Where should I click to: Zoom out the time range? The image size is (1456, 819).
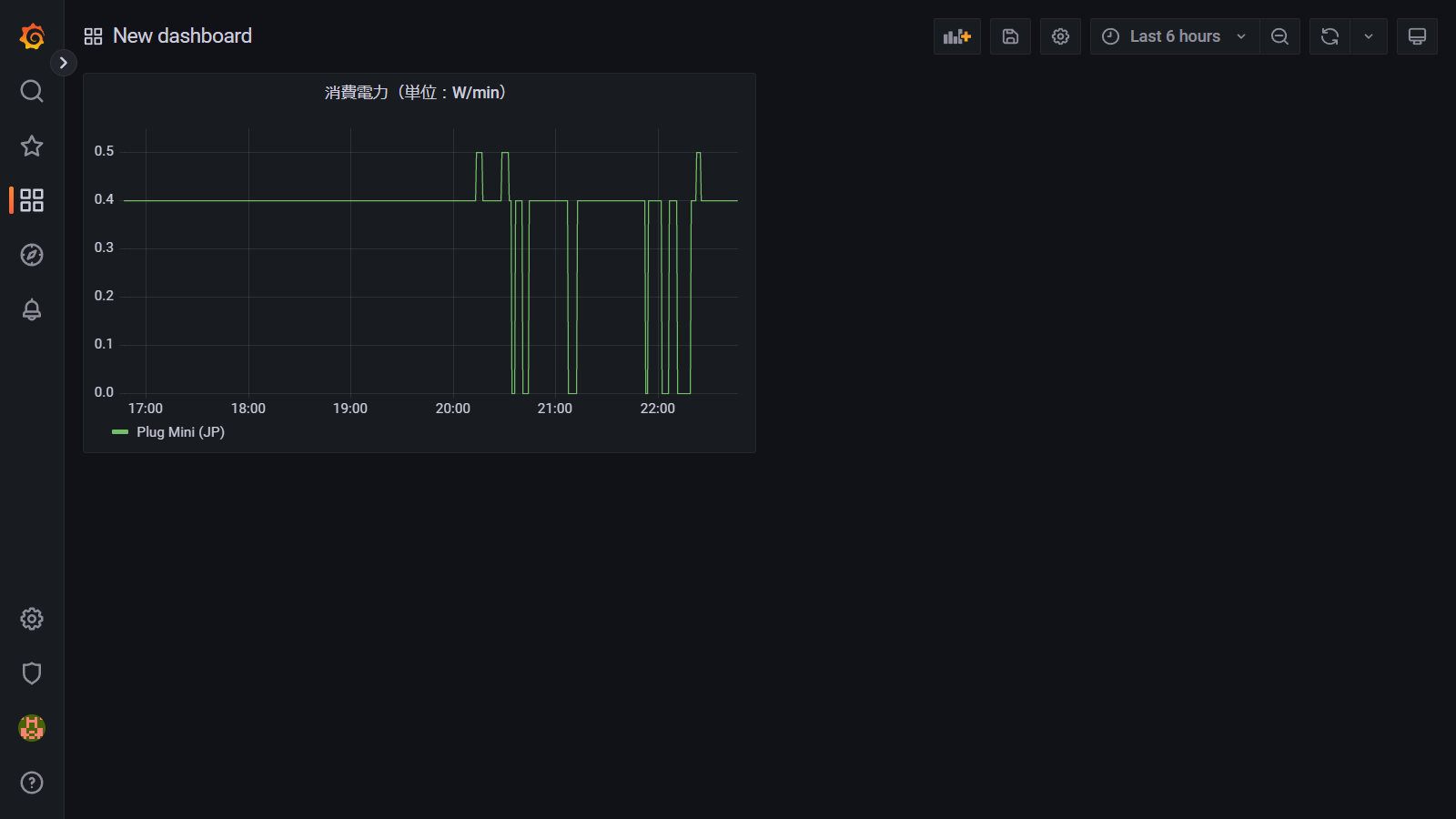[1279, 36]
